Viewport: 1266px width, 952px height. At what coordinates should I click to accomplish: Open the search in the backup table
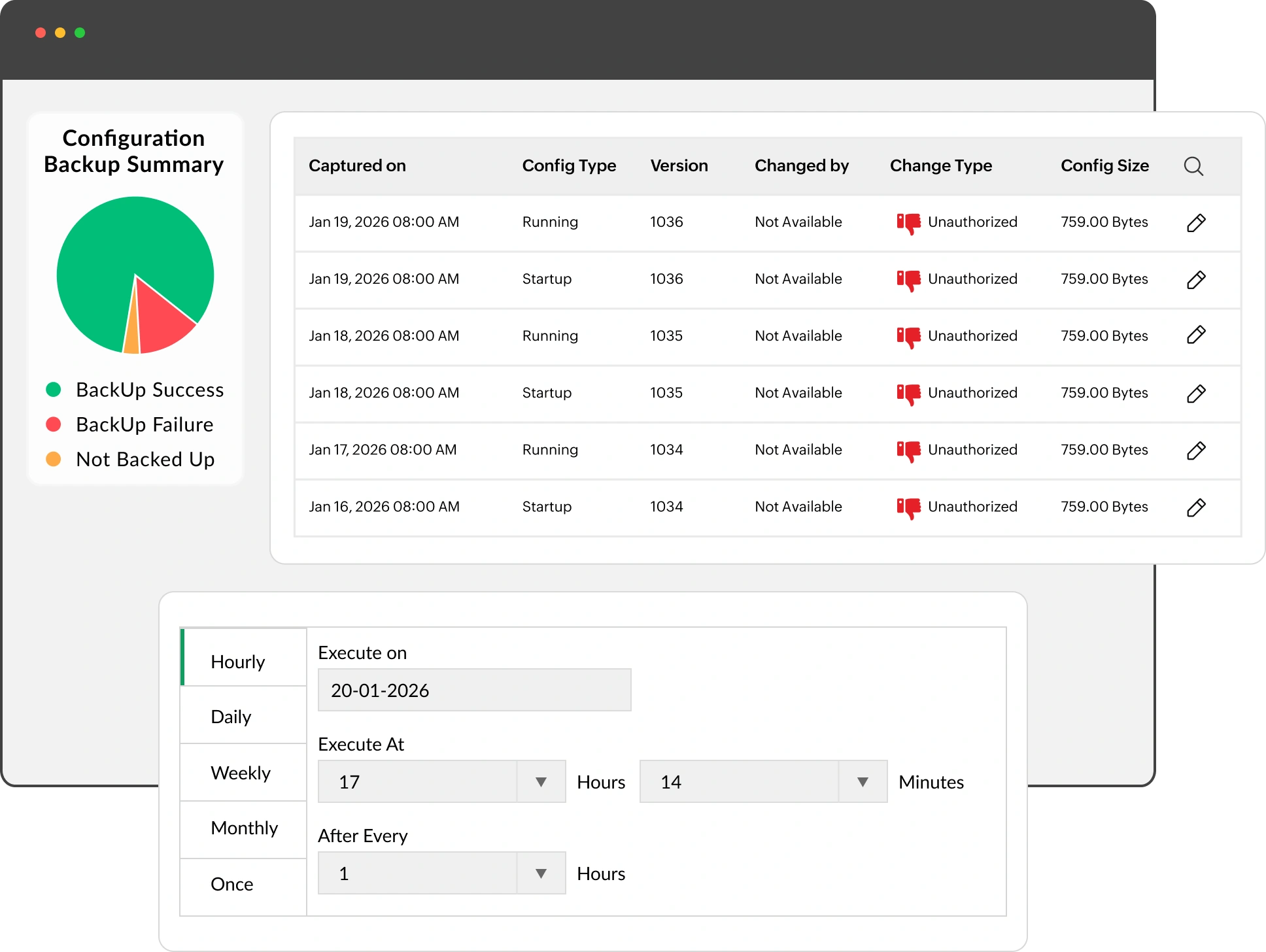(x=1194, y=165)
